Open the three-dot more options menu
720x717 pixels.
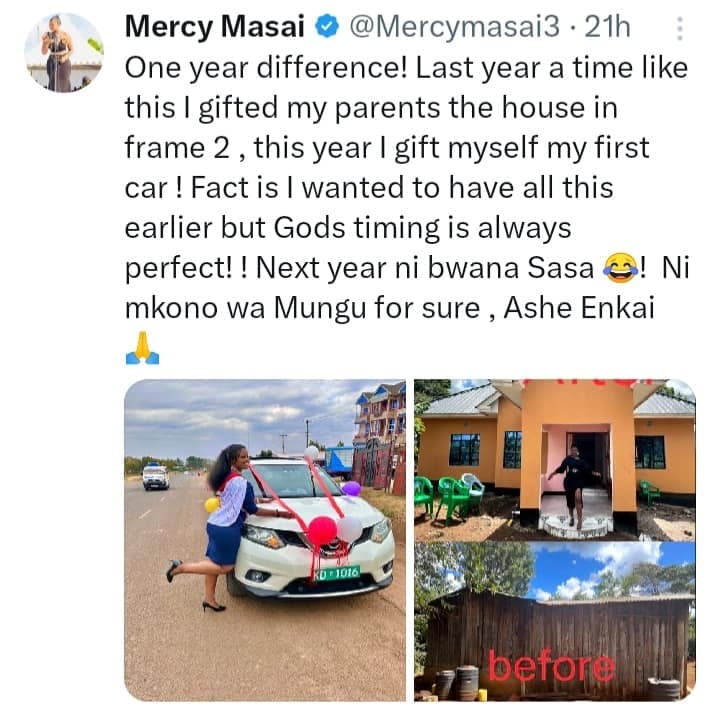[680, 28]
